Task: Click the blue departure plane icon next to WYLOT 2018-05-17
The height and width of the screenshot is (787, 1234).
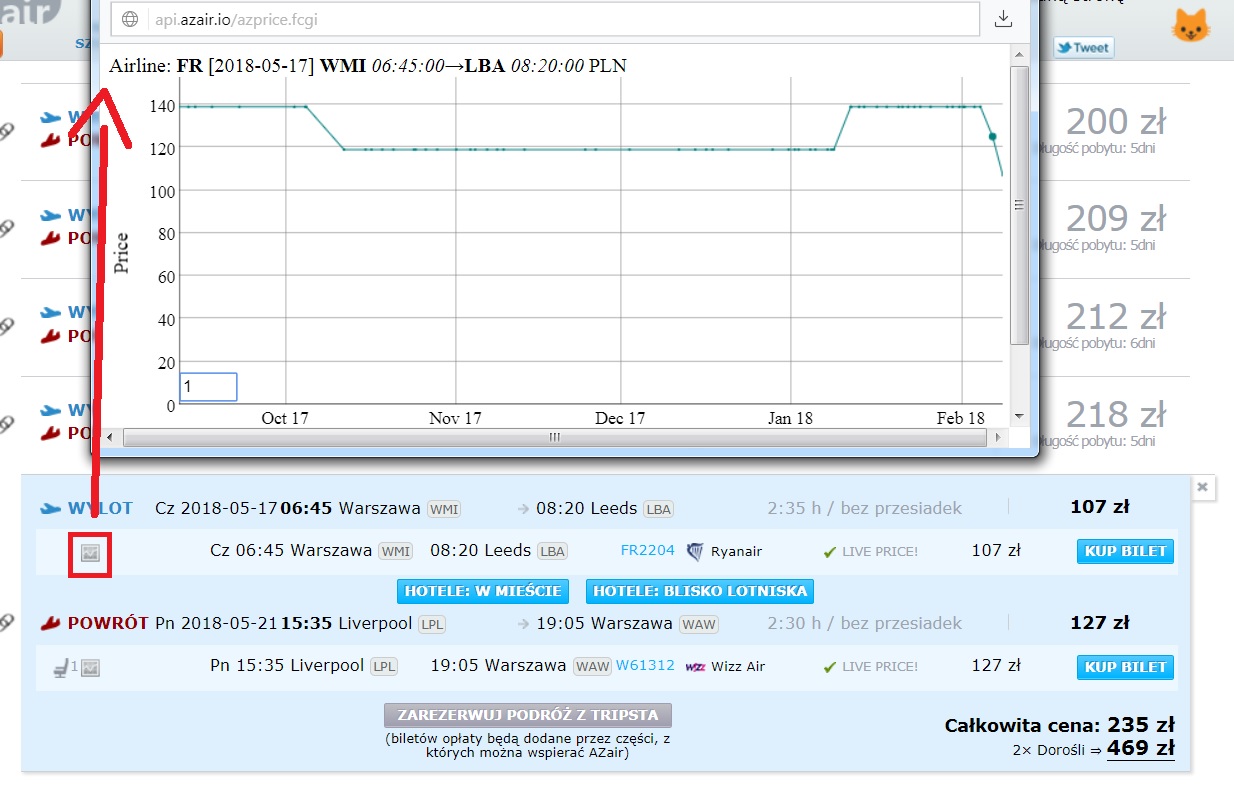Action: click(50, 509)
